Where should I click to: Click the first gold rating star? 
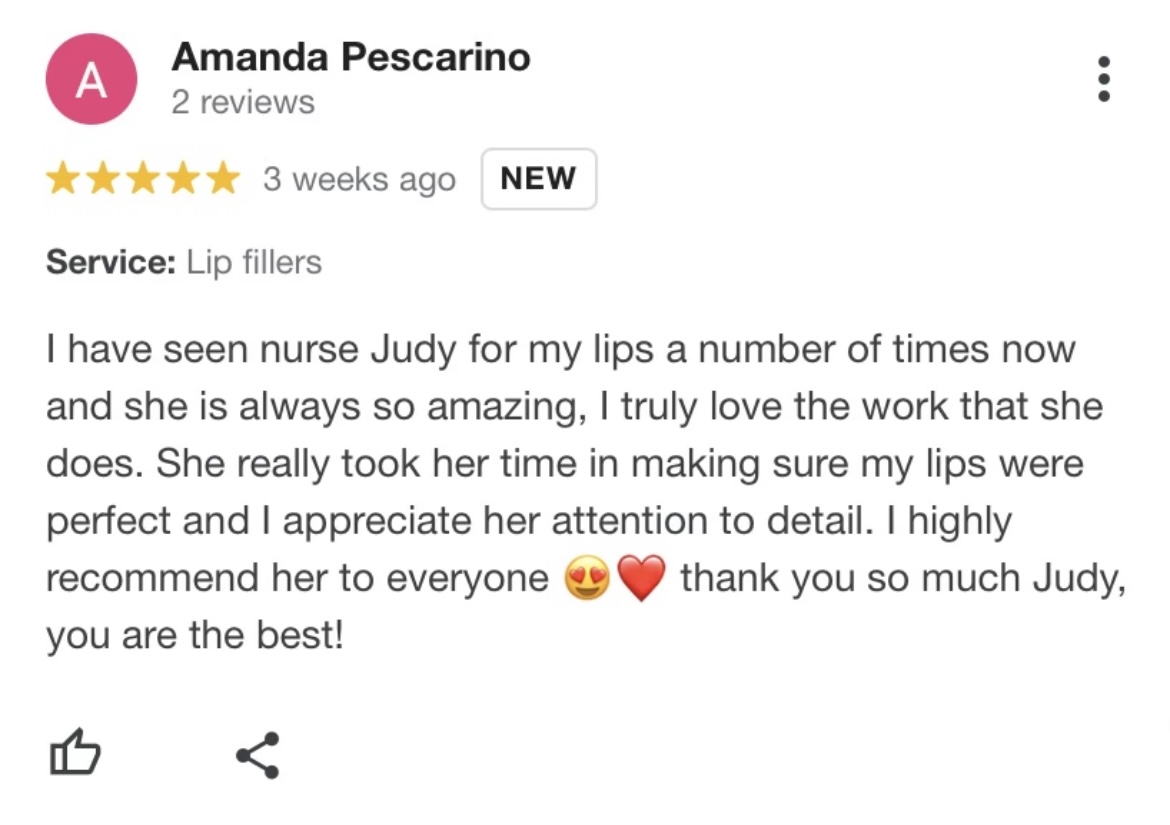[63, 179]
